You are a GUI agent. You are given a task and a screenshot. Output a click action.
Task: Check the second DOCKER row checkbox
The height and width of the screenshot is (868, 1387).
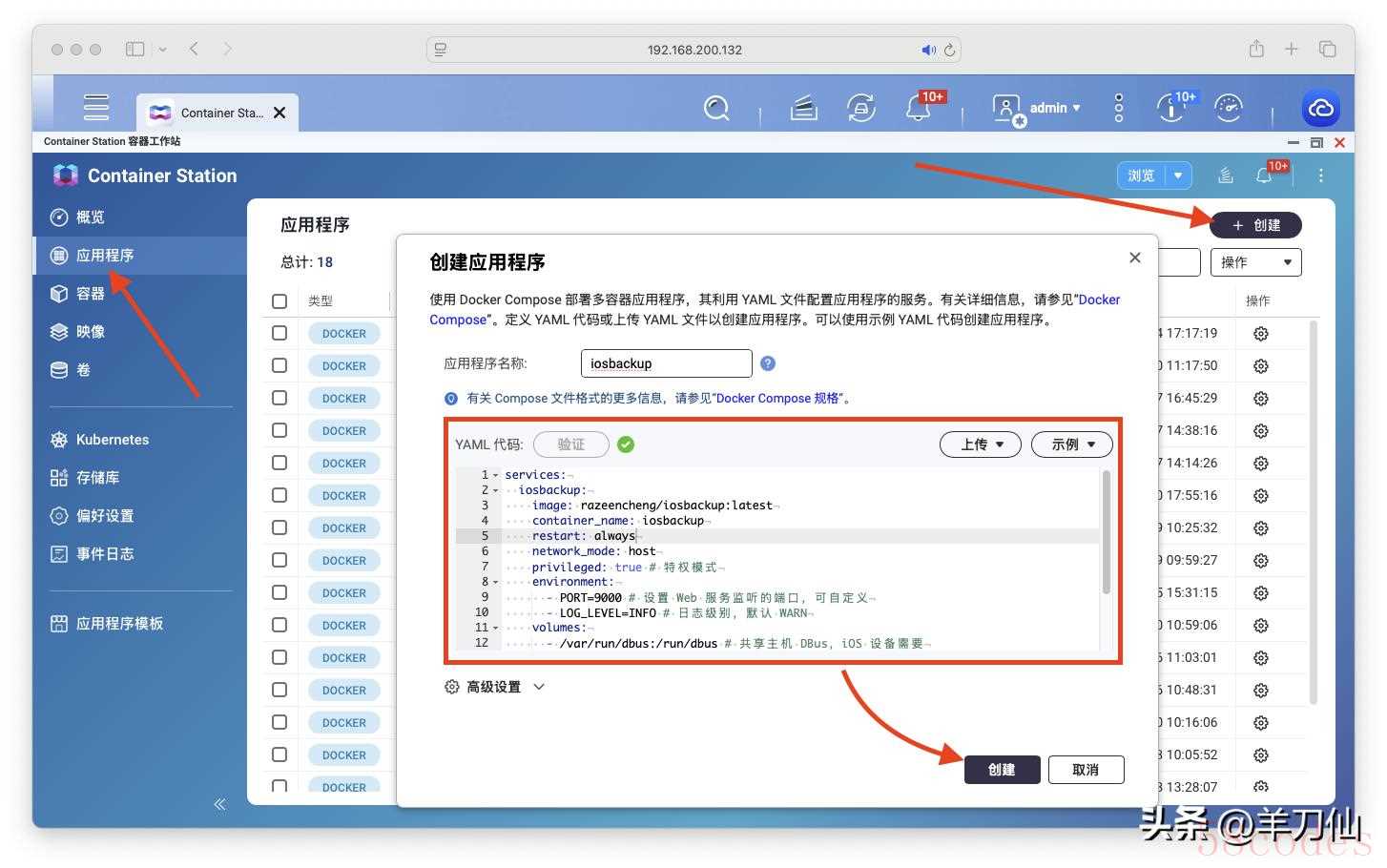279,365
